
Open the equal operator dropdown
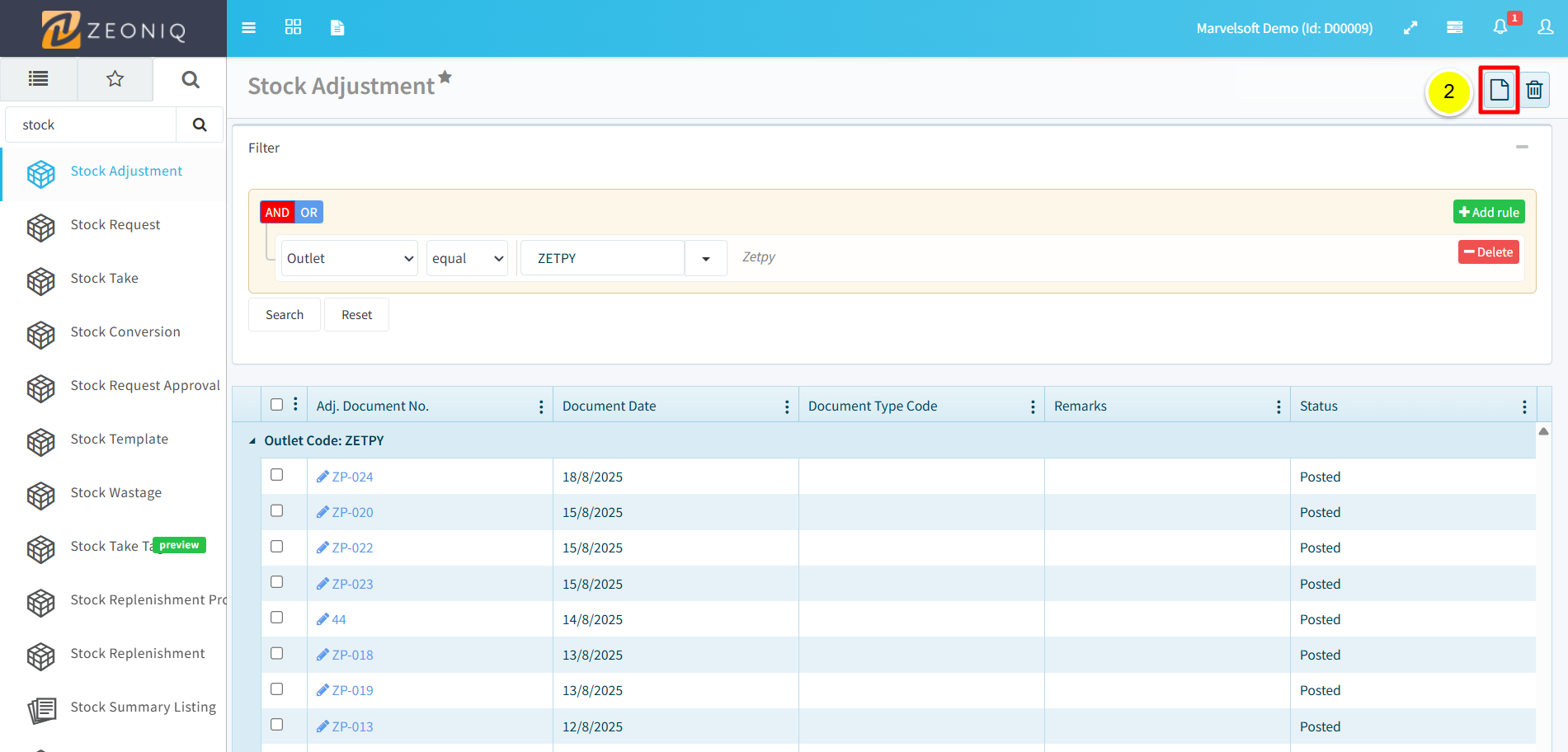pyautogui.click(x=467, y=258)
